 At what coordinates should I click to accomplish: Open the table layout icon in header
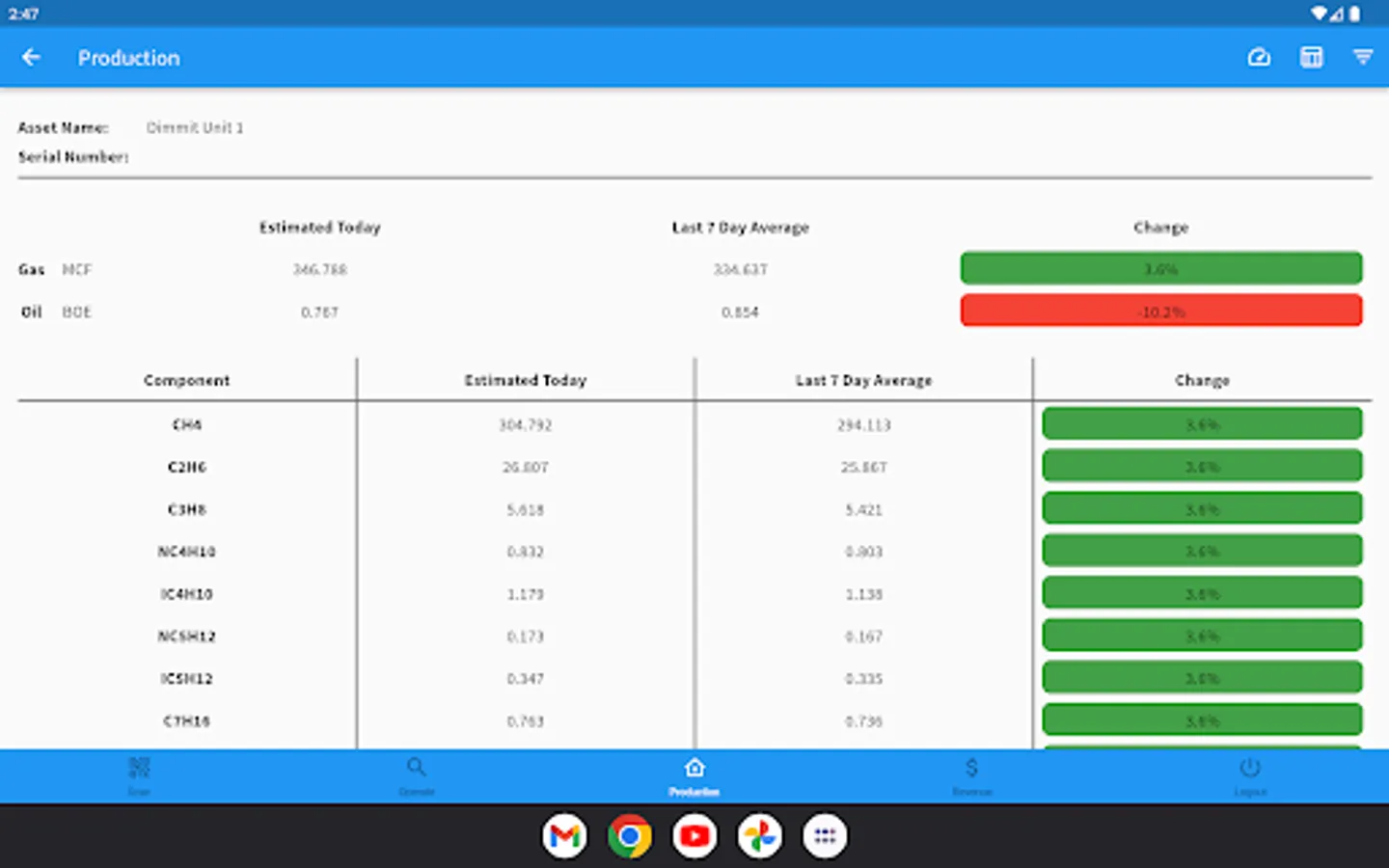click(x=1311, y=58)
